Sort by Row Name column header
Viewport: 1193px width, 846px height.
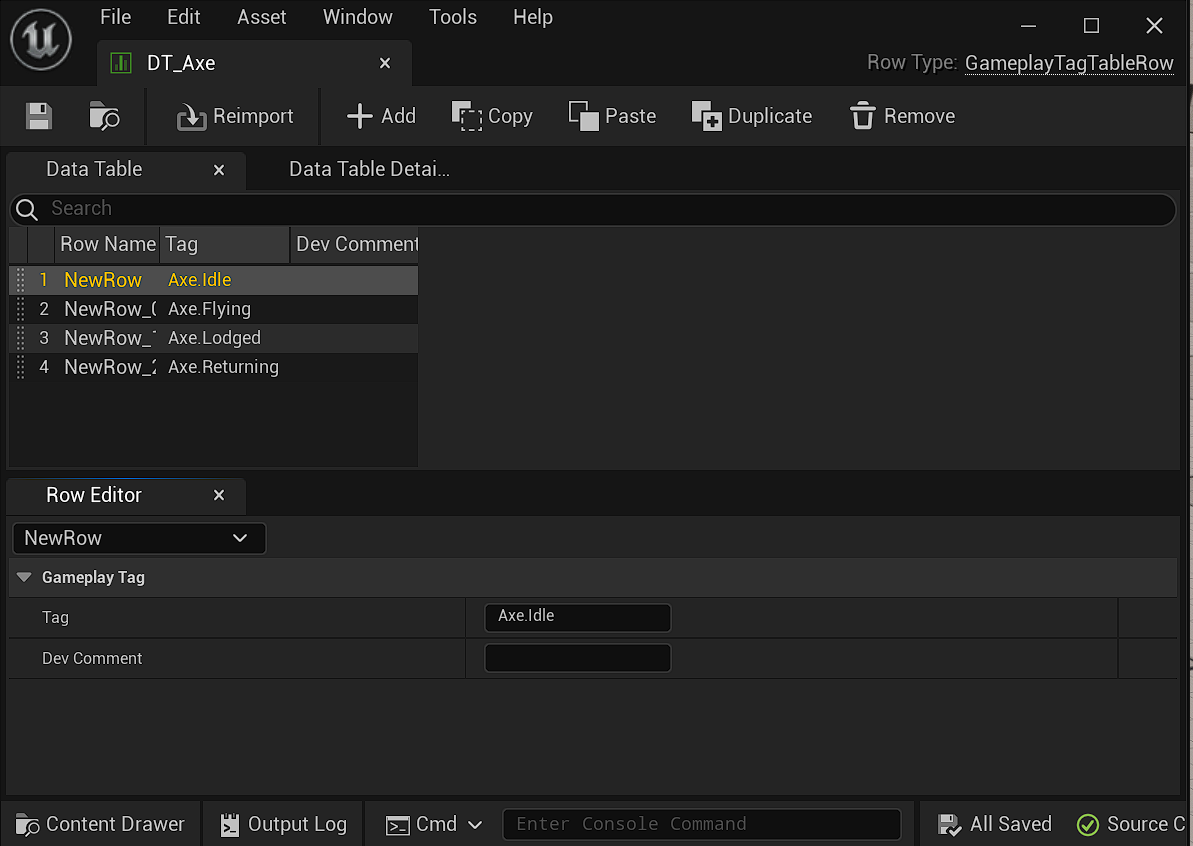[107, 244]
